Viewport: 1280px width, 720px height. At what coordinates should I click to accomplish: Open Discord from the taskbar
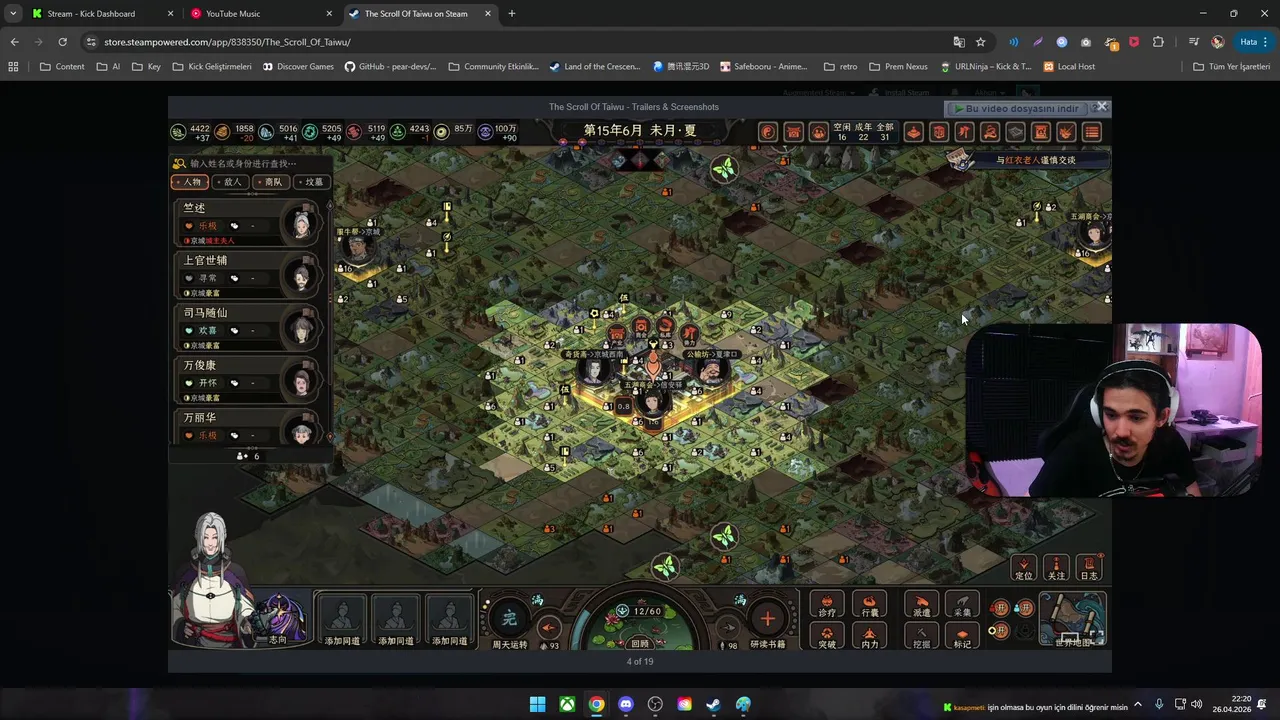(626, 704)
